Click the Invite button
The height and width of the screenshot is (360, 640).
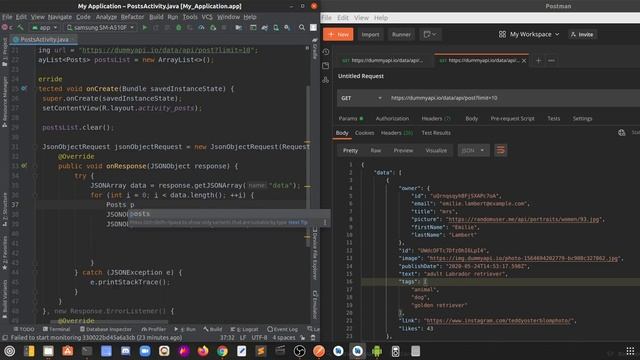(x=582, y=34)
